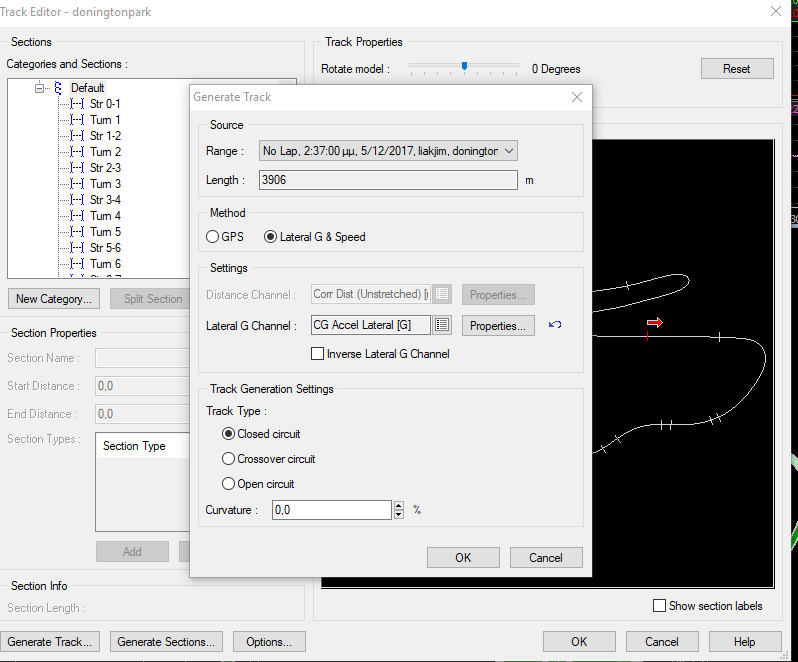Screen dimensions: 798x662
Task: Open Help in Track Editor
Action: pos(745,642)
